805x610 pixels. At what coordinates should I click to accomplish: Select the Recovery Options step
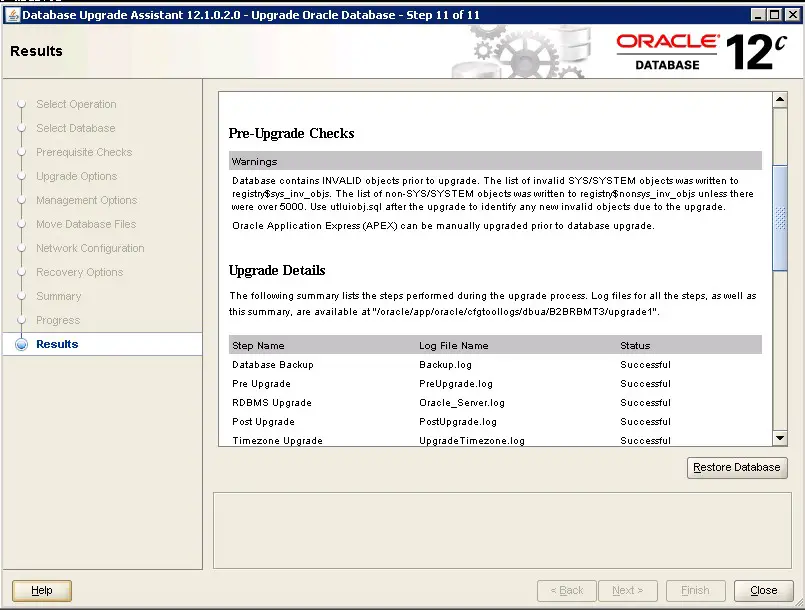pyautogui.click(x=80, y=272)
